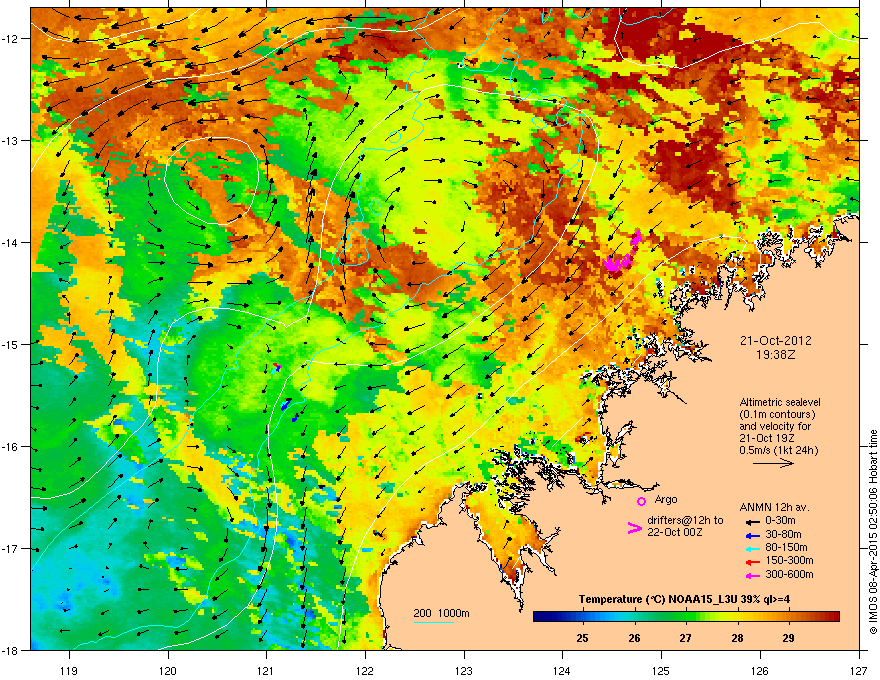Click the Temperature NOAA15_L3U color bar title
The image size is (880, 680).
click(x=684, y=600)
